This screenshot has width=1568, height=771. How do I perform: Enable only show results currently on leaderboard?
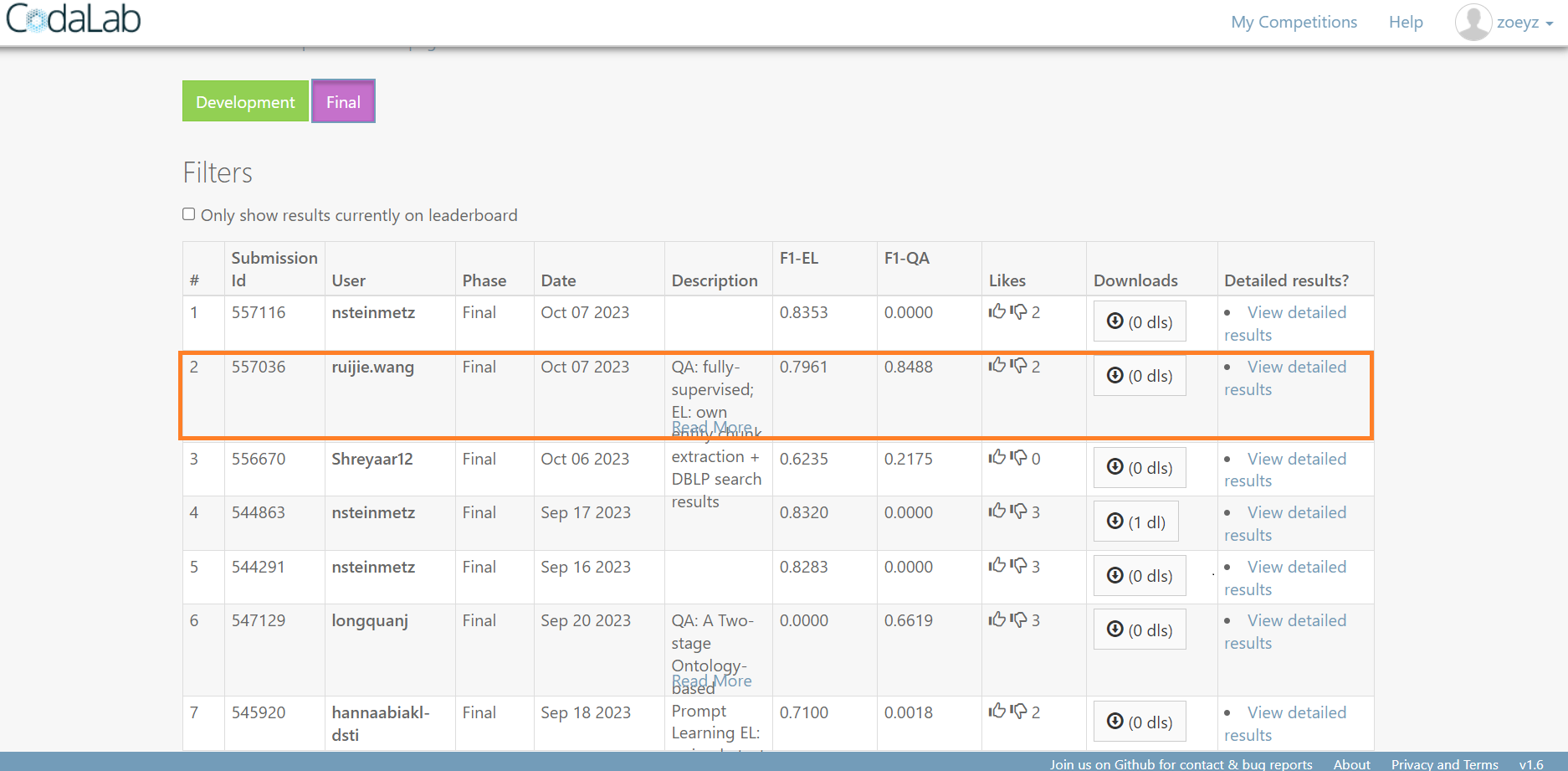tap(189, 214)
